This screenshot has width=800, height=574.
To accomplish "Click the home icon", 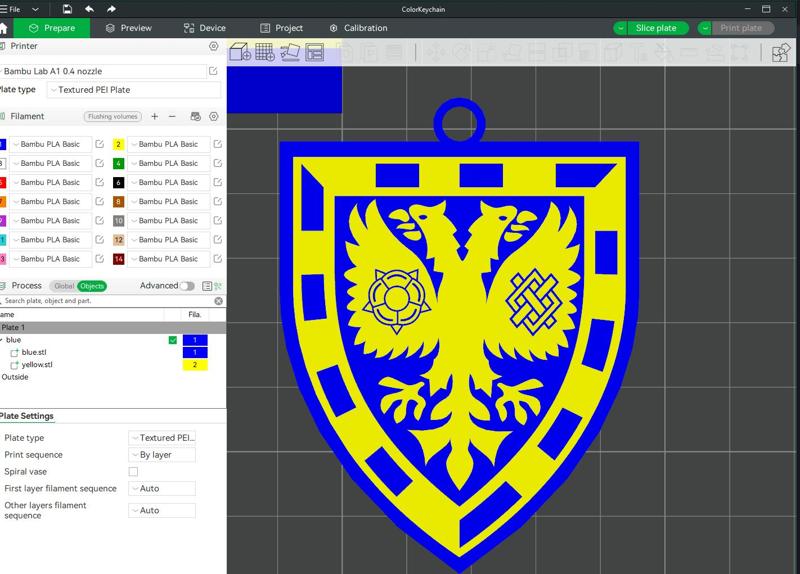I will tap(3, 28).
